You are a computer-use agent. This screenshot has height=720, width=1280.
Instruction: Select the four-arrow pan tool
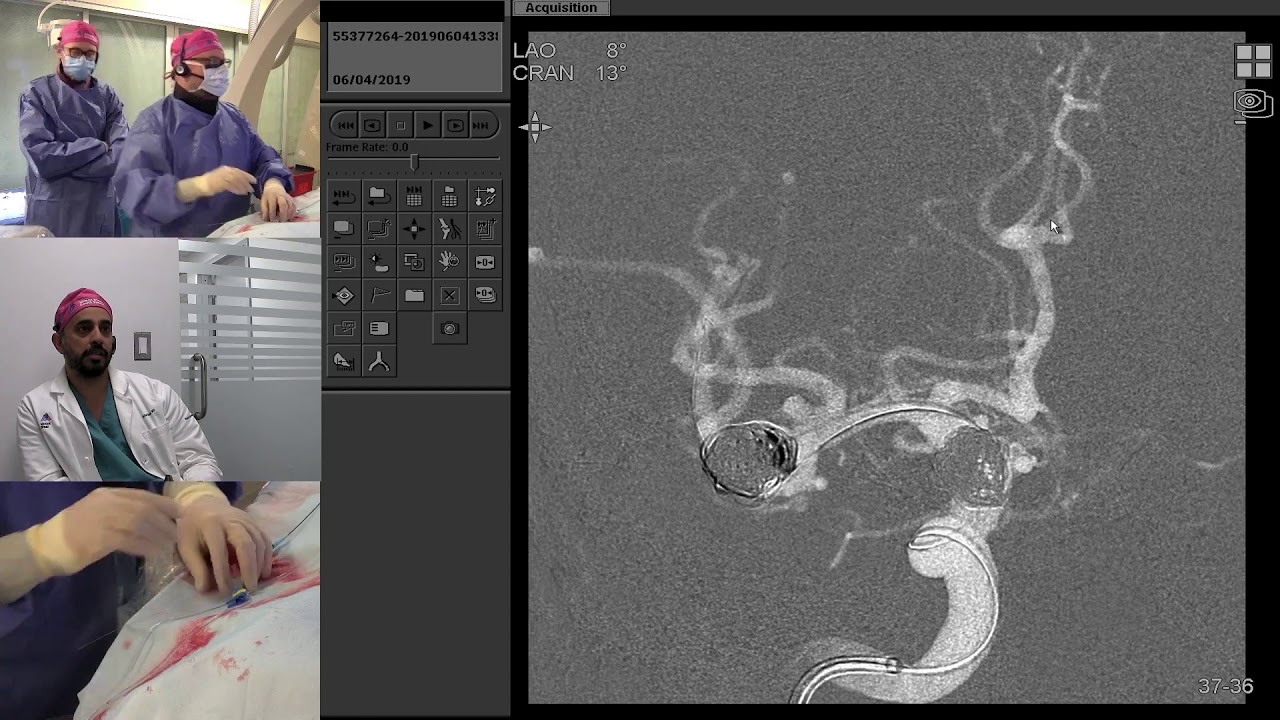[x=414, y=229]
